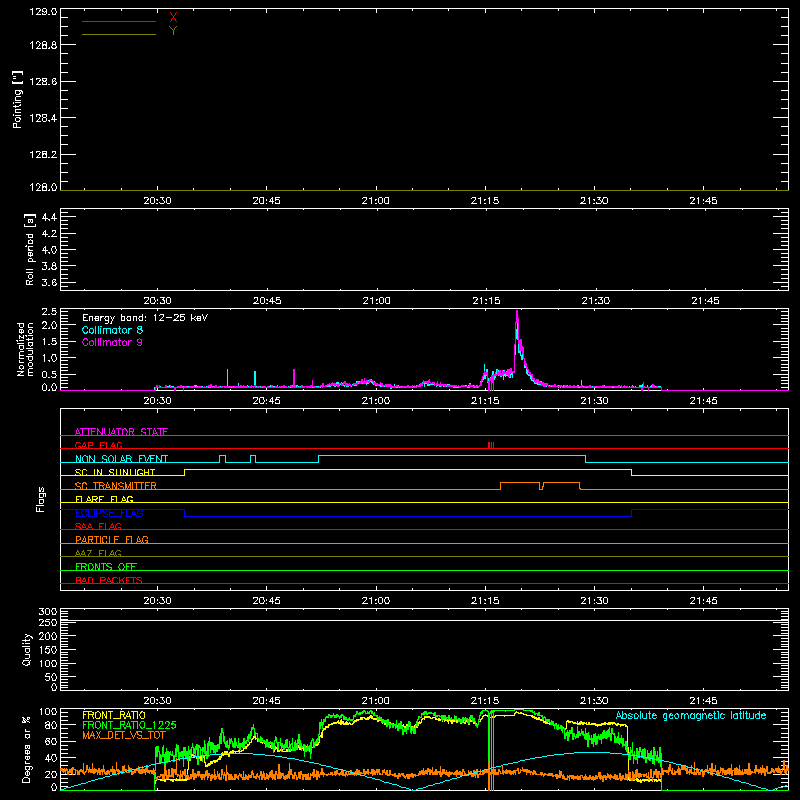Click the 'Energy band: 12-25 keV' text
The height and width of the screenshot is (800, 800).
coord(145,318)
